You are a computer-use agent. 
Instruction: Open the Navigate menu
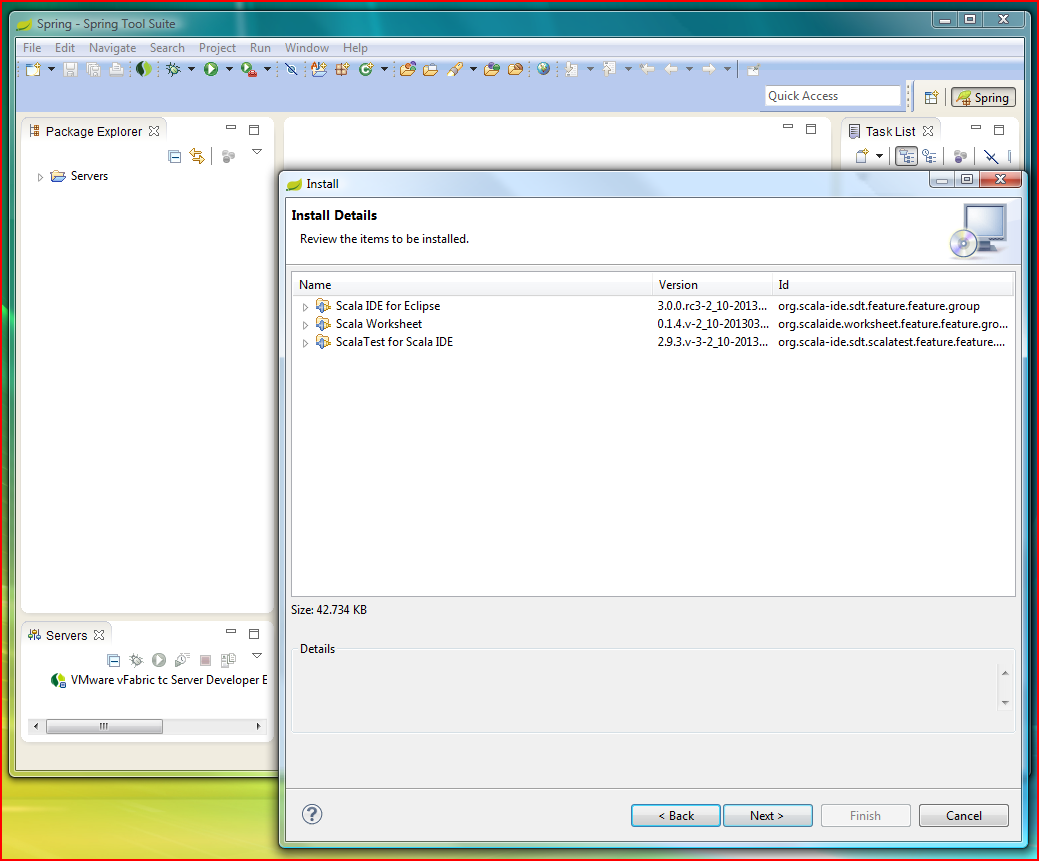coord(112,47)
